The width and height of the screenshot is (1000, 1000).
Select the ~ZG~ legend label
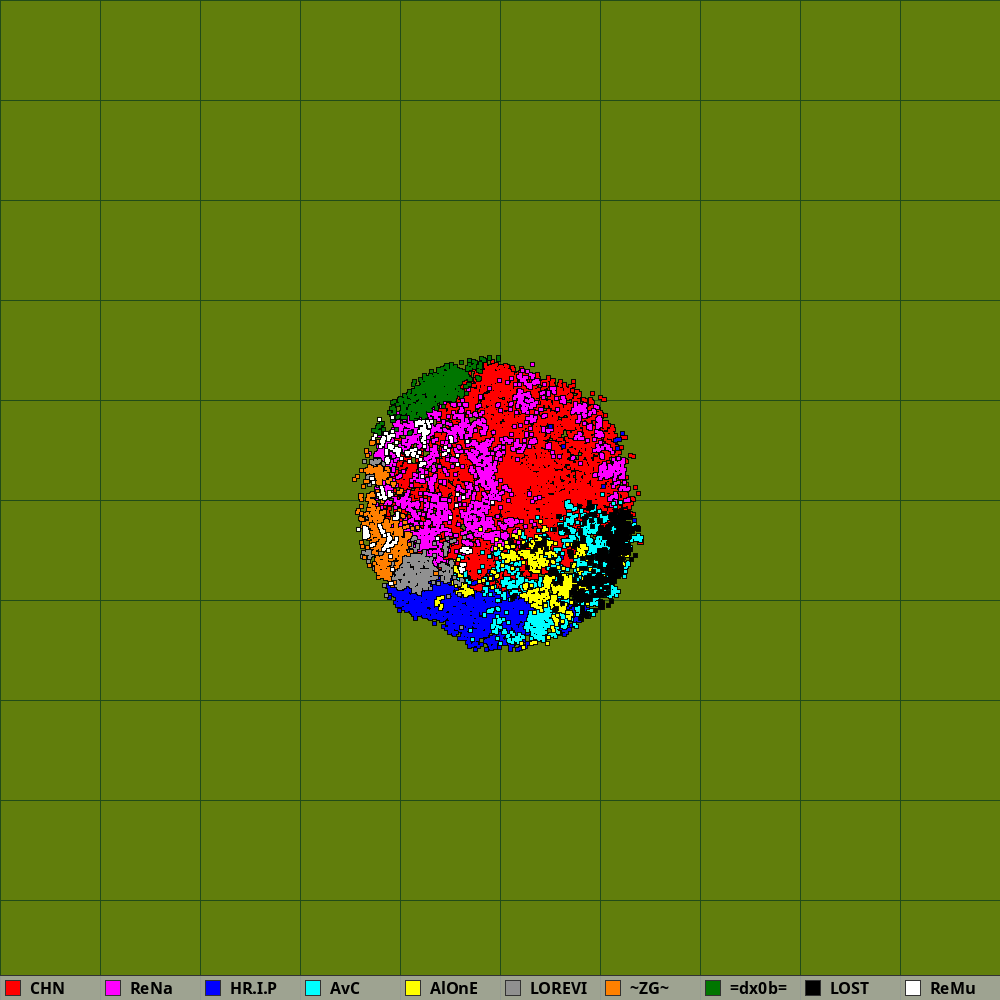[649, 989]
